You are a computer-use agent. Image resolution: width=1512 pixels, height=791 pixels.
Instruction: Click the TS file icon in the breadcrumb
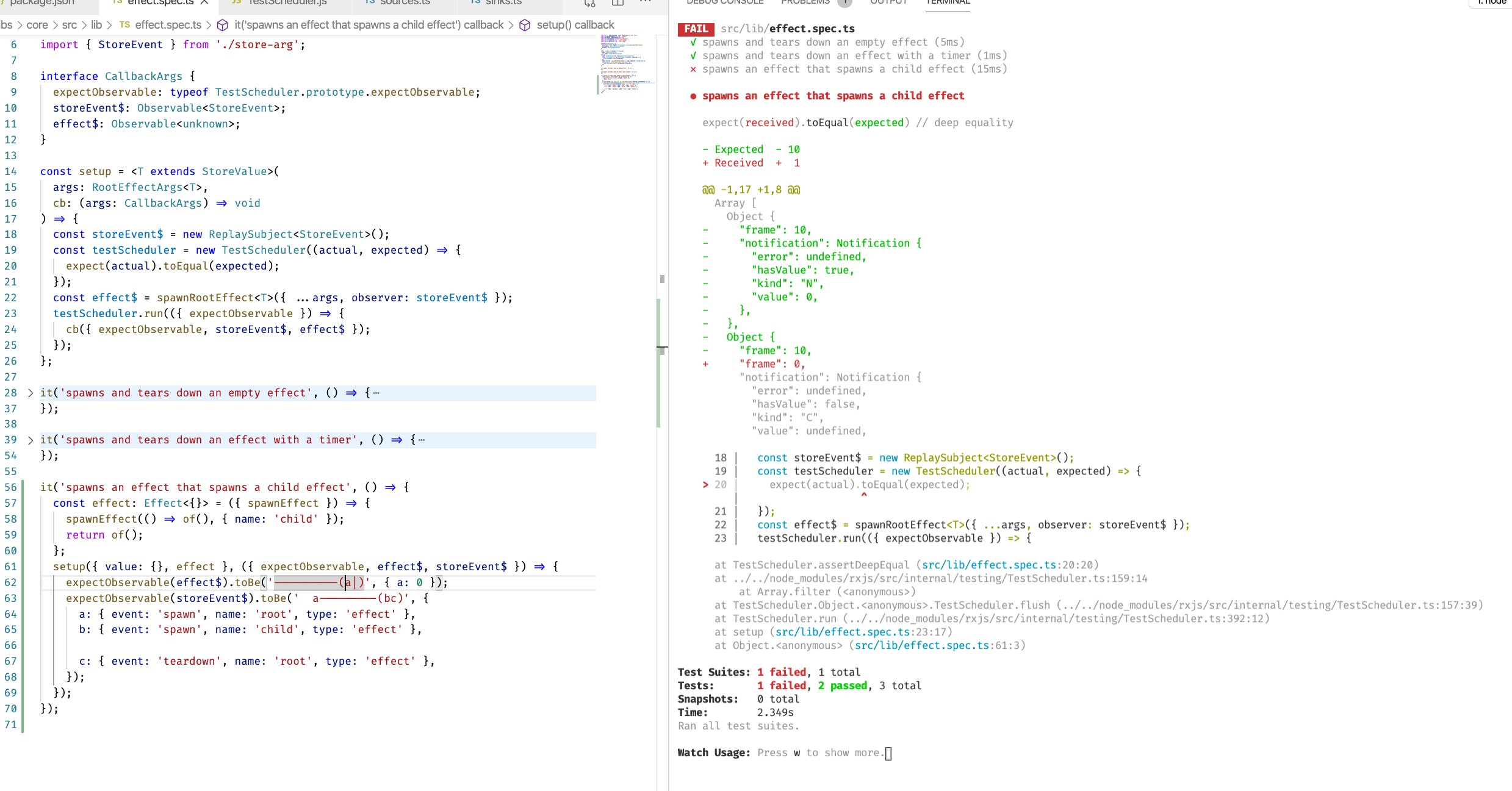[124, 25]
